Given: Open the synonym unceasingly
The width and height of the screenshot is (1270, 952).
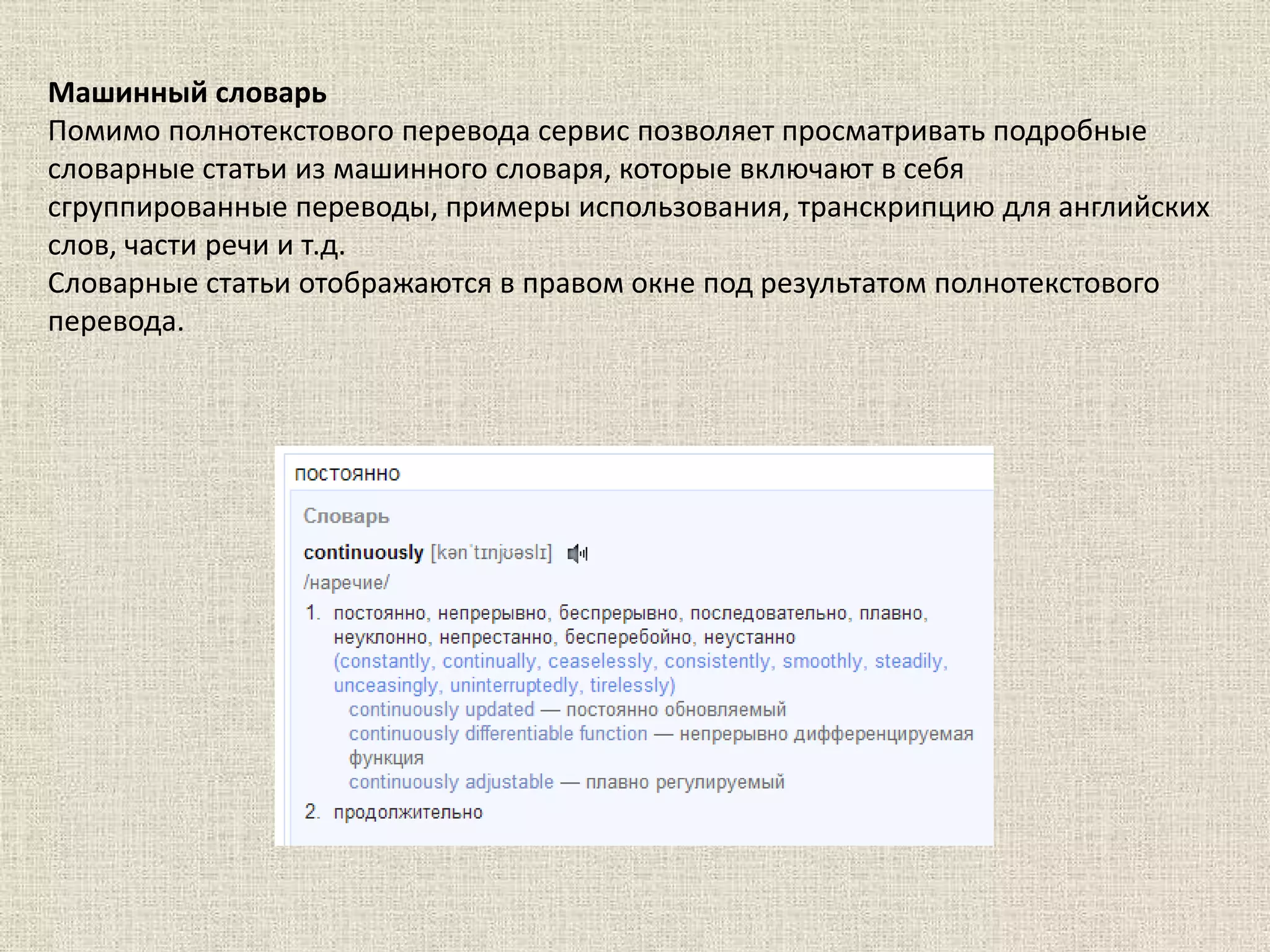Looking at the screenshot, I should pos(386,685).
